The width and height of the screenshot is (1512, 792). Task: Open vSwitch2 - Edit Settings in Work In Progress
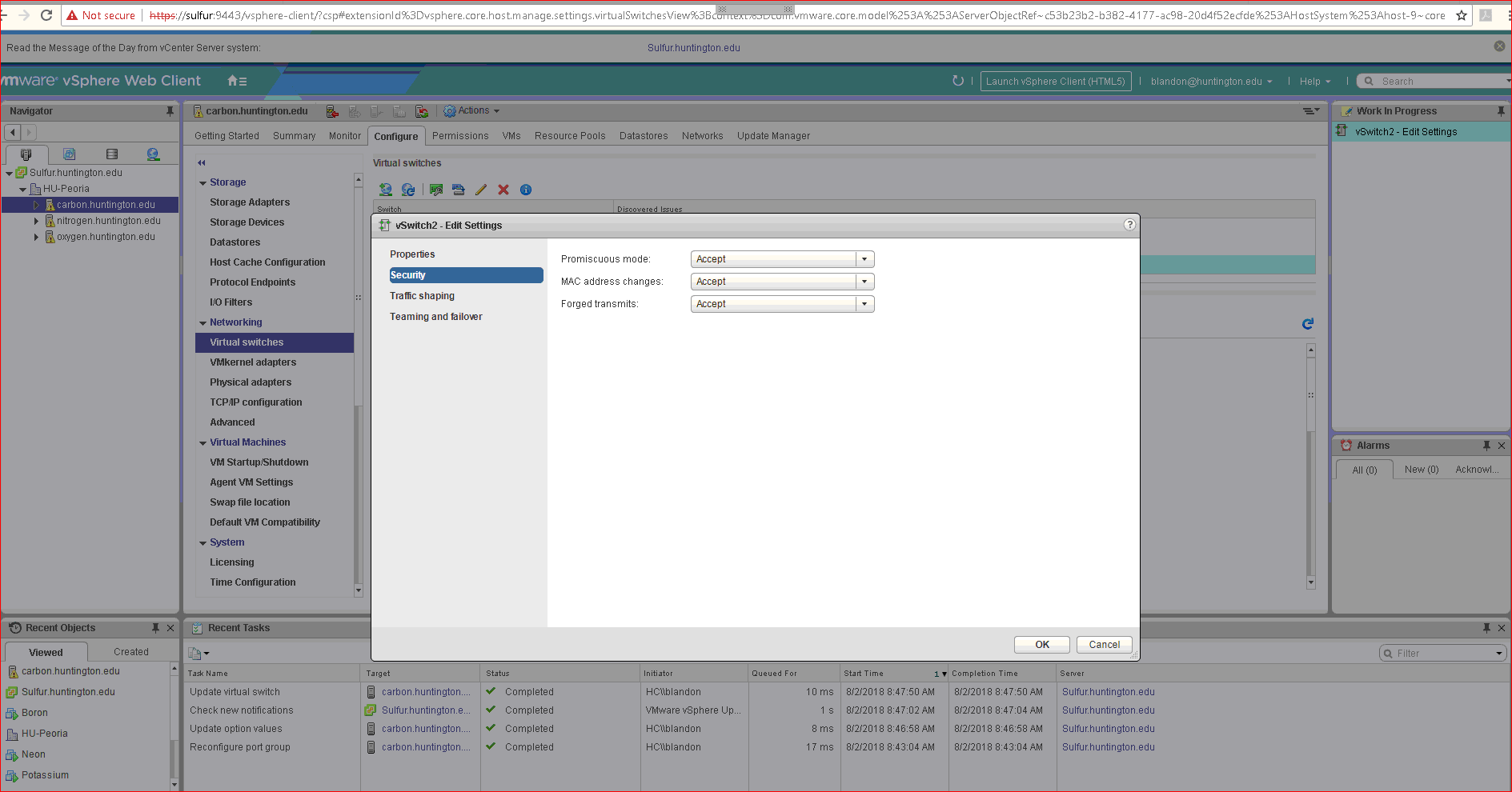pyautogui.click(x=1406, y=132)
